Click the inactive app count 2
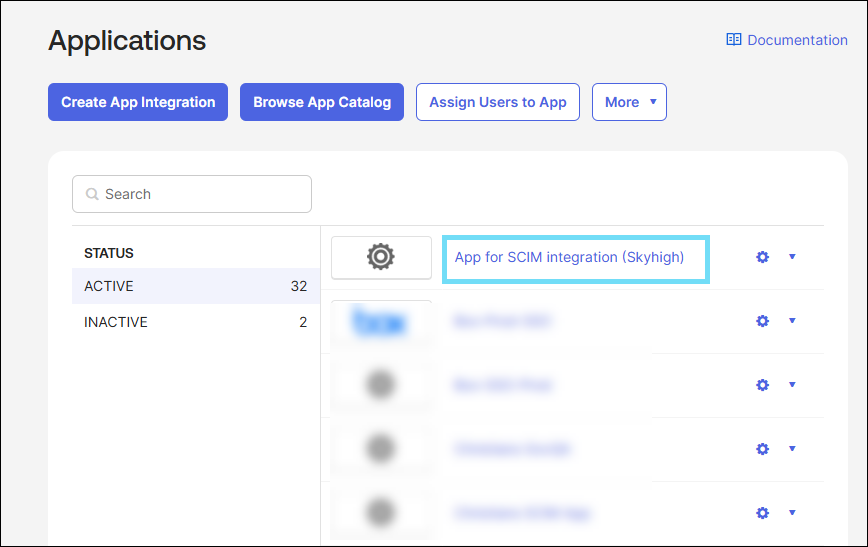 coord(303,322)
